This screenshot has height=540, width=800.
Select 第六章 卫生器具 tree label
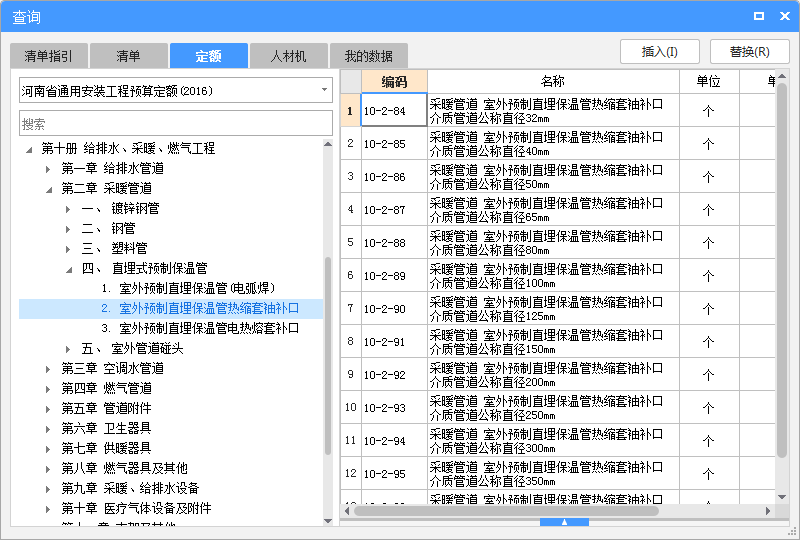tap(106, 428)
